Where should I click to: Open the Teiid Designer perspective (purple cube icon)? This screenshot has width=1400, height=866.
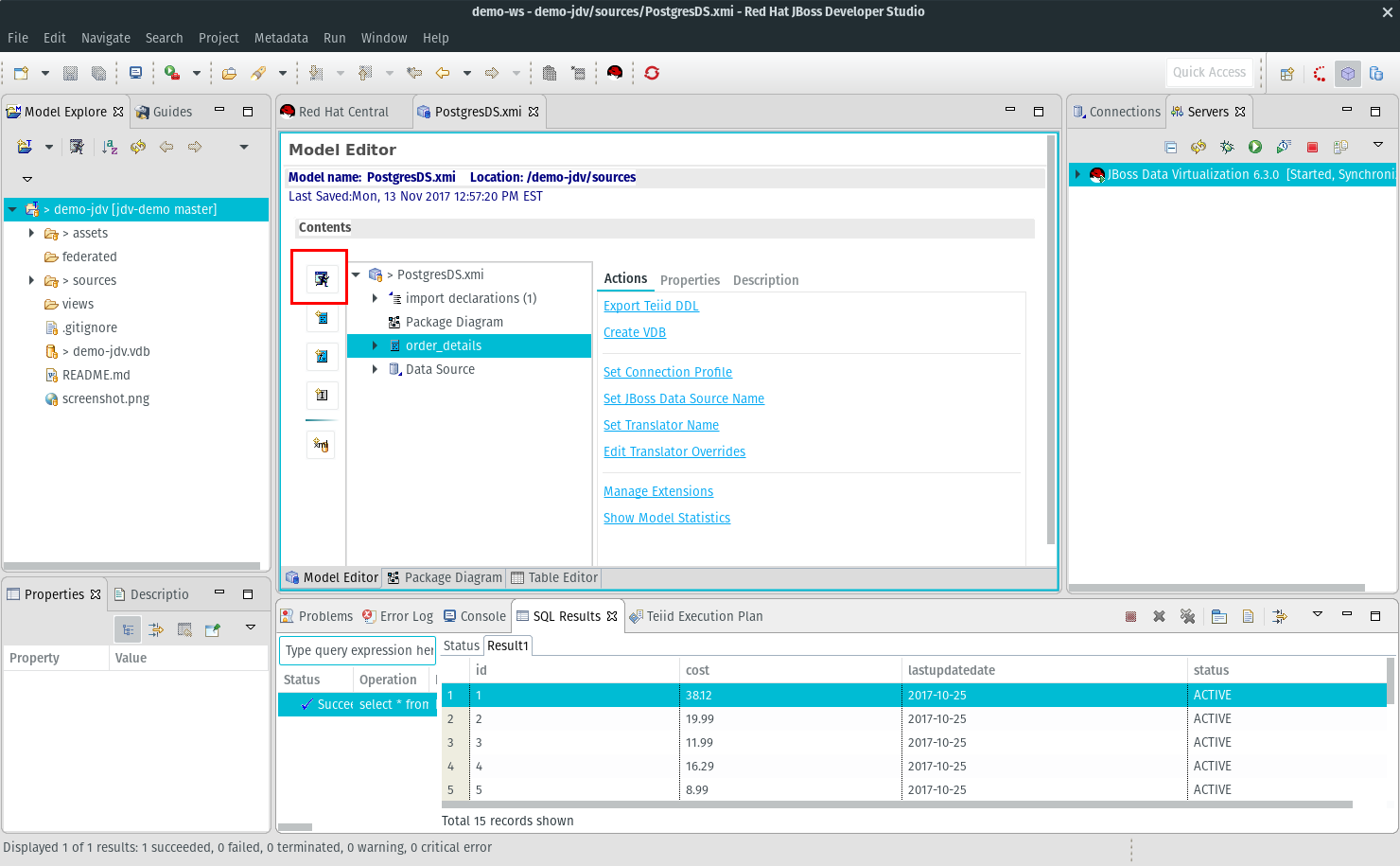(x=1348, y=73)
